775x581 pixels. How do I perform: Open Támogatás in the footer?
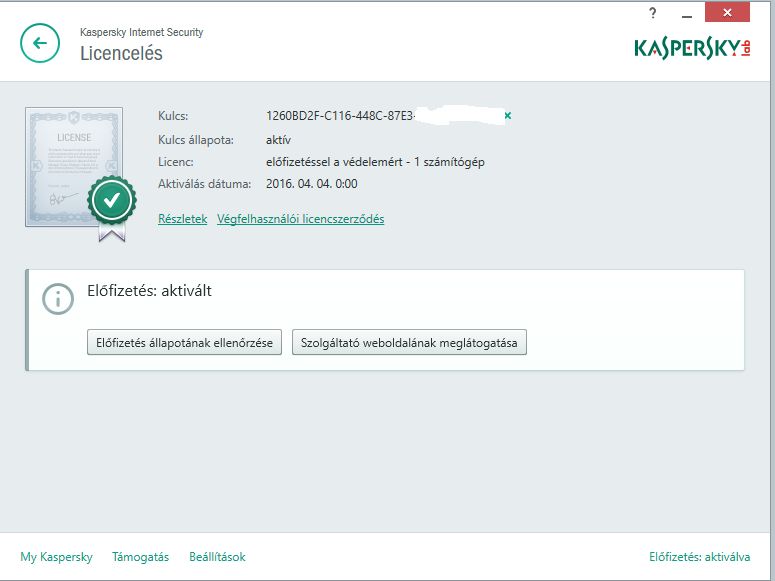140,557
